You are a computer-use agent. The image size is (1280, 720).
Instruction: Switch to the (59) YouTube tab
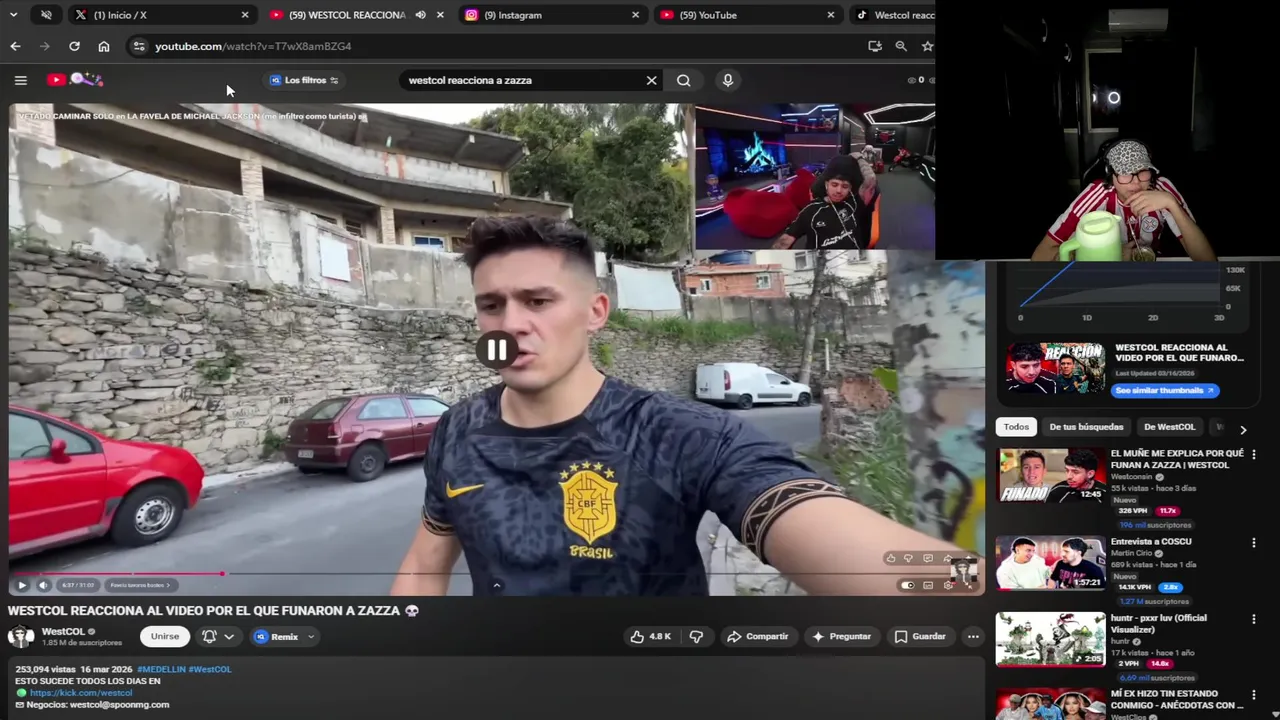pyautogui.click(x=747, y=15)
